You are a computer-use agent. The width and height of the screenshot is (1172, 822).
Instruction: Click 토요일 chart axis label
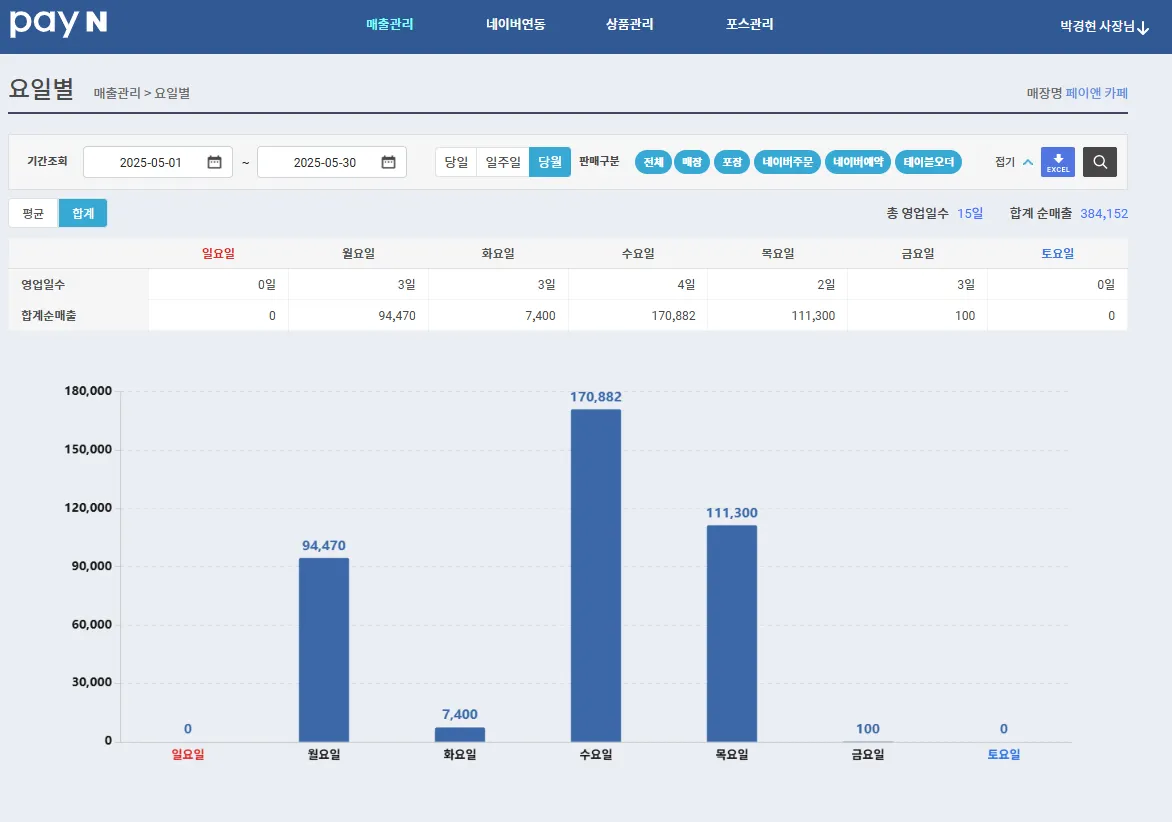click(1004, 755)
